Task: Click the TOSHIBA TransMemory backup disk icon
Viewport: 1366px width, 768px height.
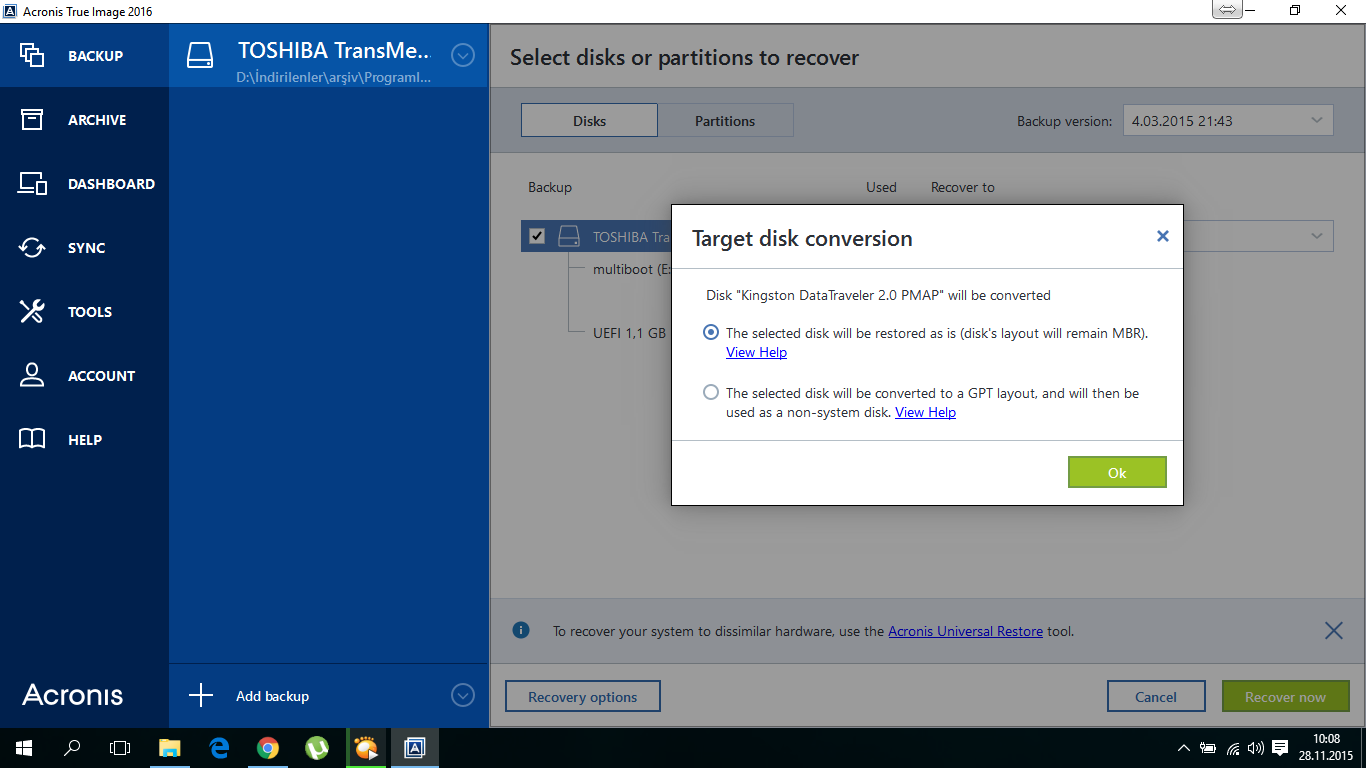Action: pyautogui.click(x=201, y=55)
